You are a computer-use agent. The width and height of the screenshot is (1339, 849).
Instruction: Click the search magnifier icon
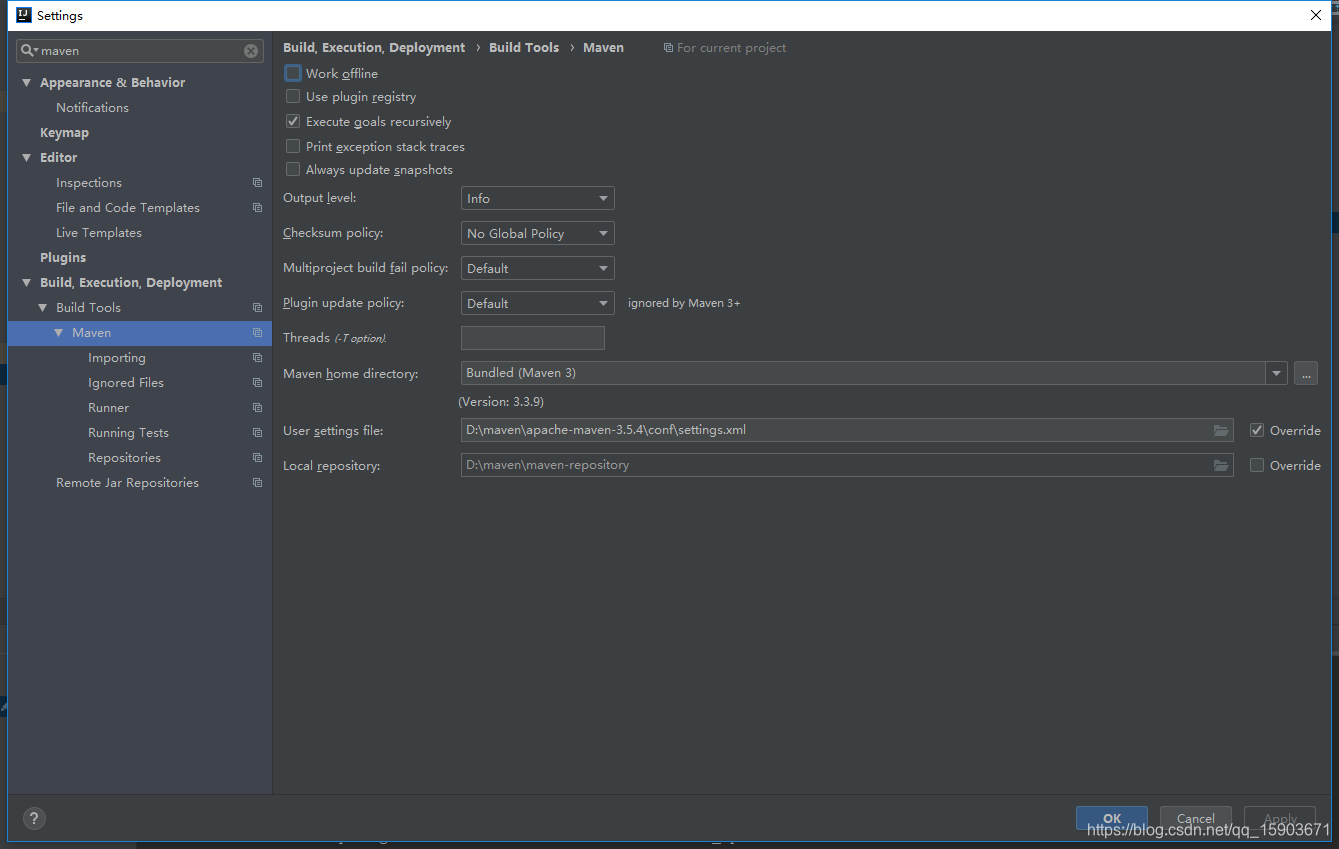[29, 51]
